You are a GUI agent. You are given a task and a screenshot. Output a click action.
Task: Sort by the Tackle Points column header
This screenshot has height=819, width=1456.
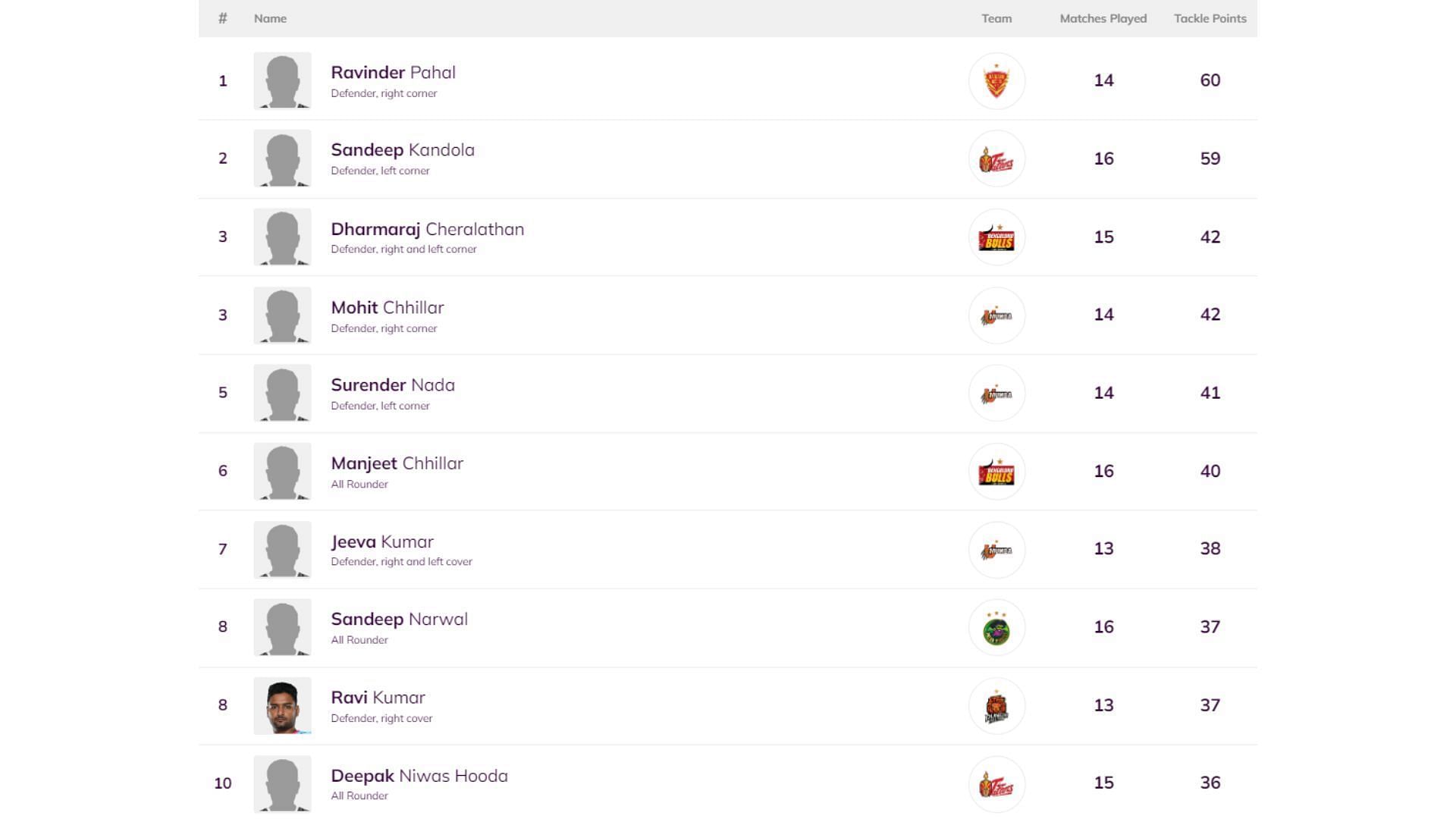1210,18
